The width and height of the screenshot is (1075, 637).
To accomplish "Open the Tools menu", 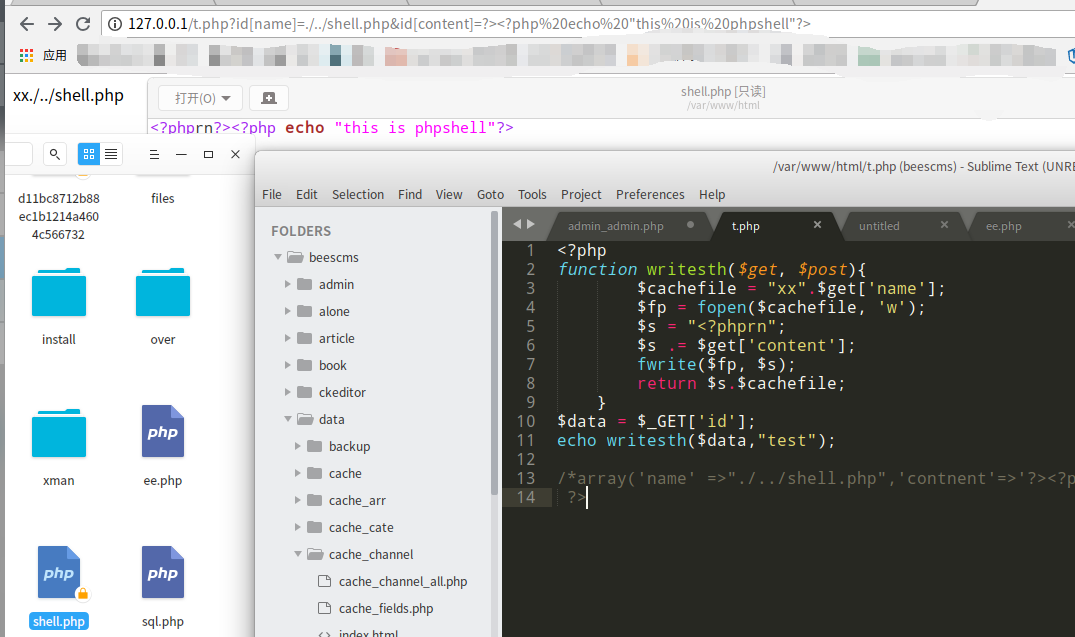I will [x=532, y=195].
